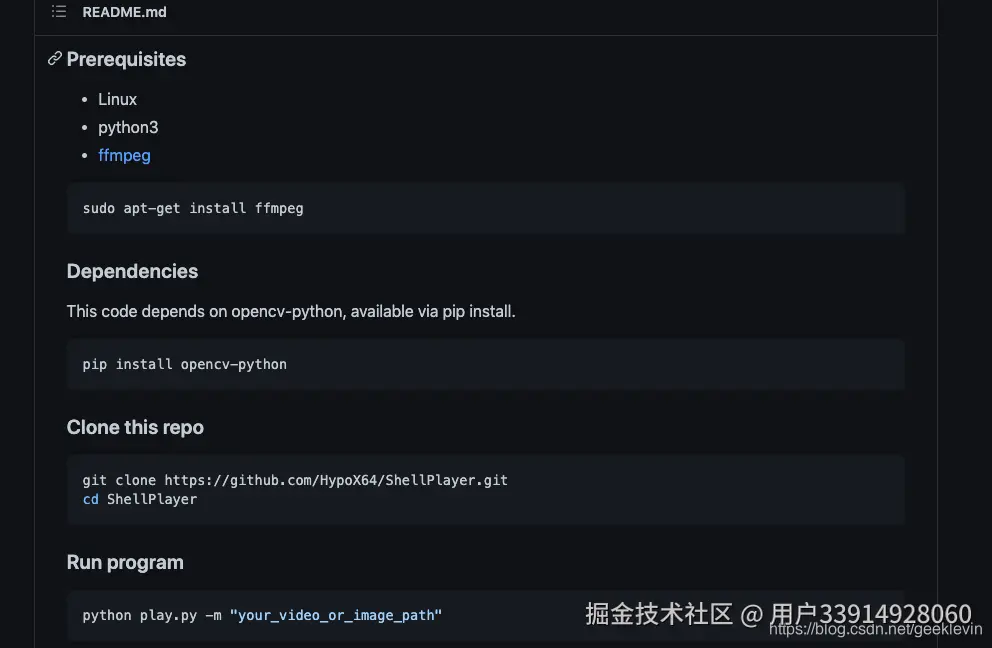Click the python play.py -m command

coord(262,615)
